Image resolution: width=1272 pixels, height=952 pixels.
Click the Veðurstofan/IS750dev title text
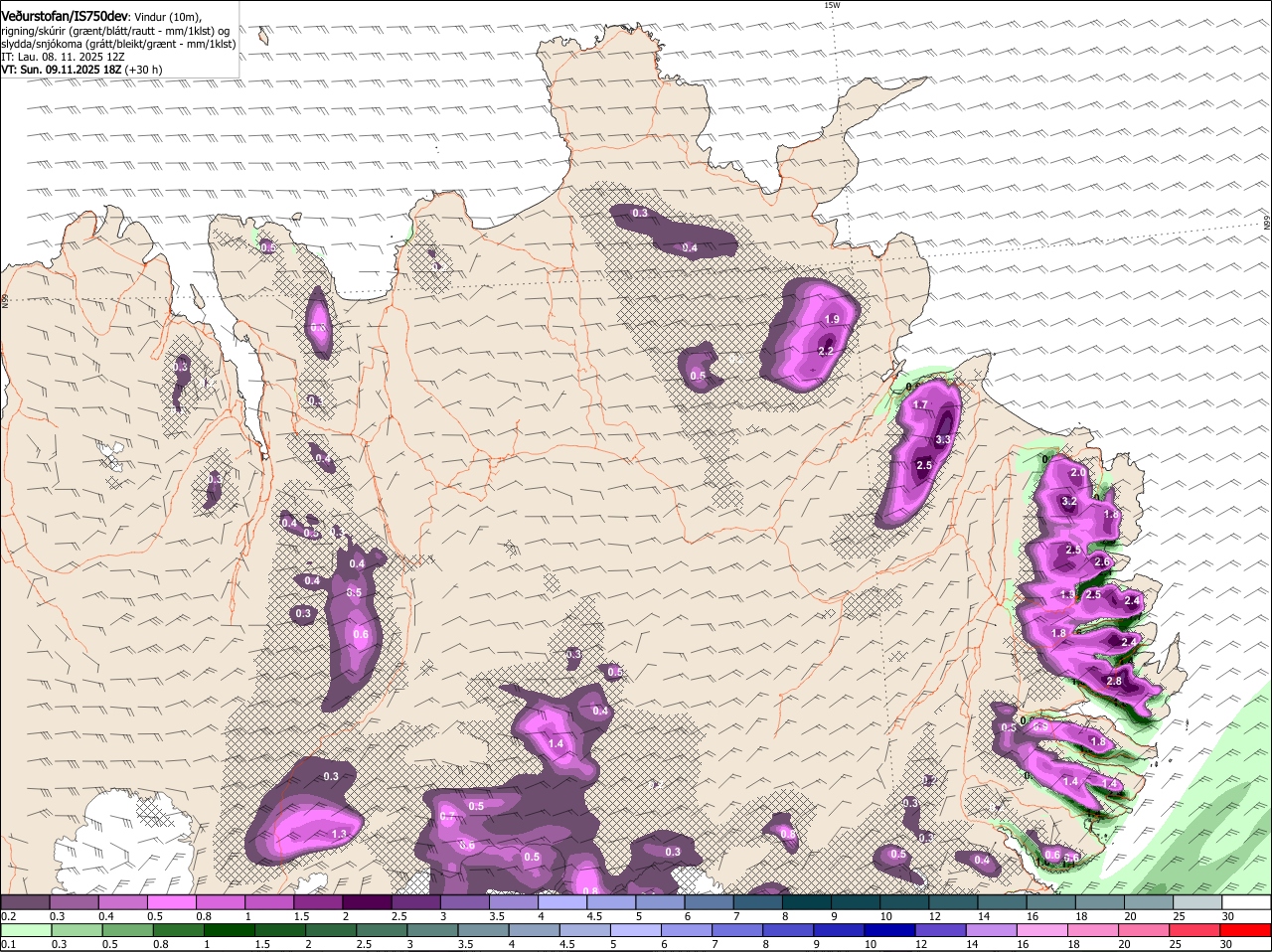click(65, 16)
